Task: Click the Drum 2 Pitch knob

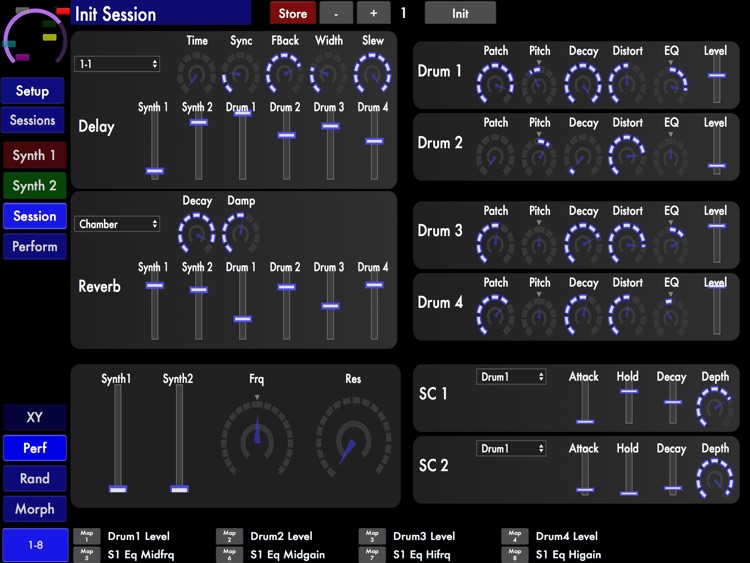Action: pyautogui.click(x=539, y=156)
